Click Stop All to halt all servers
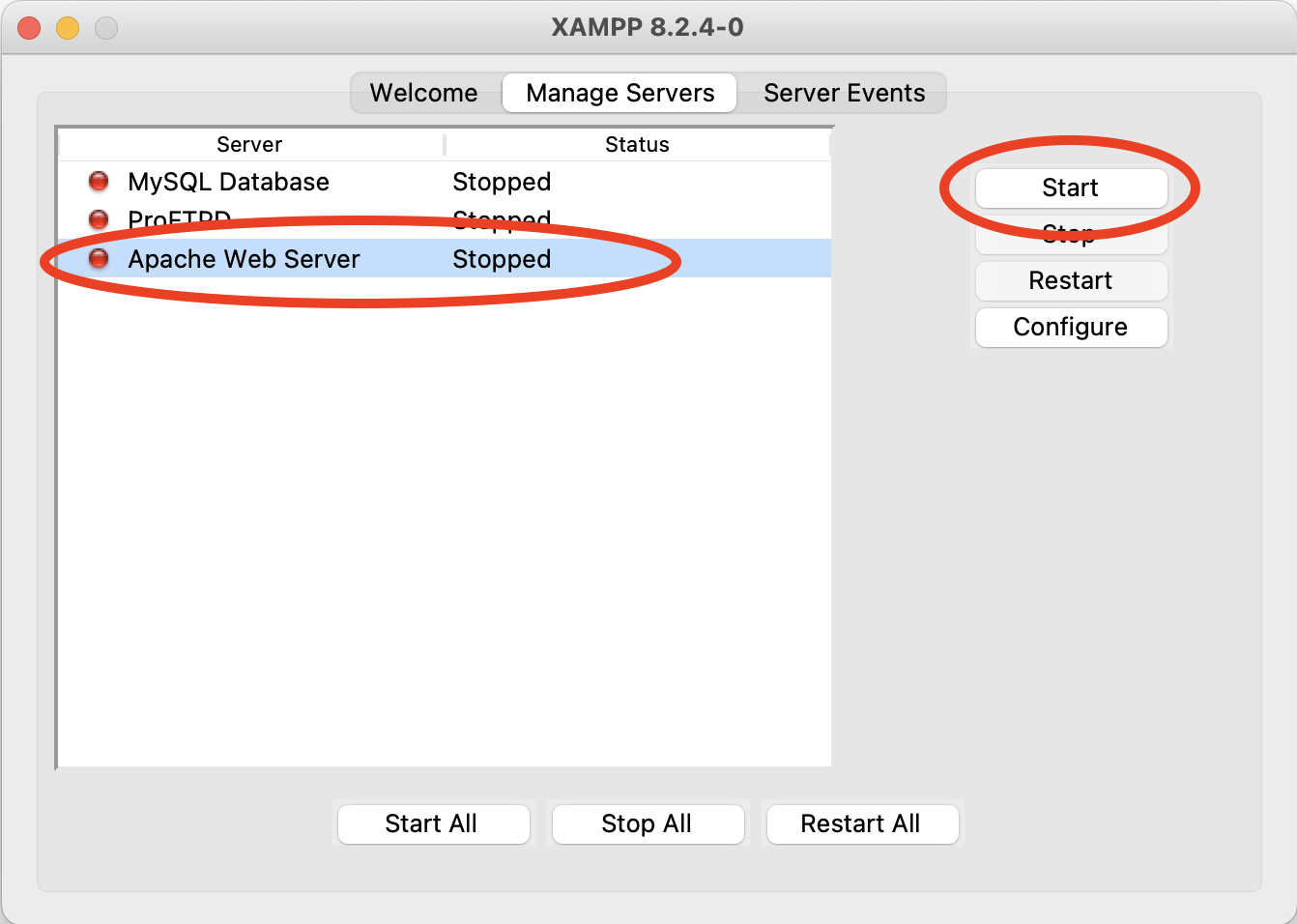1297x924 pixels. point(647,823)
